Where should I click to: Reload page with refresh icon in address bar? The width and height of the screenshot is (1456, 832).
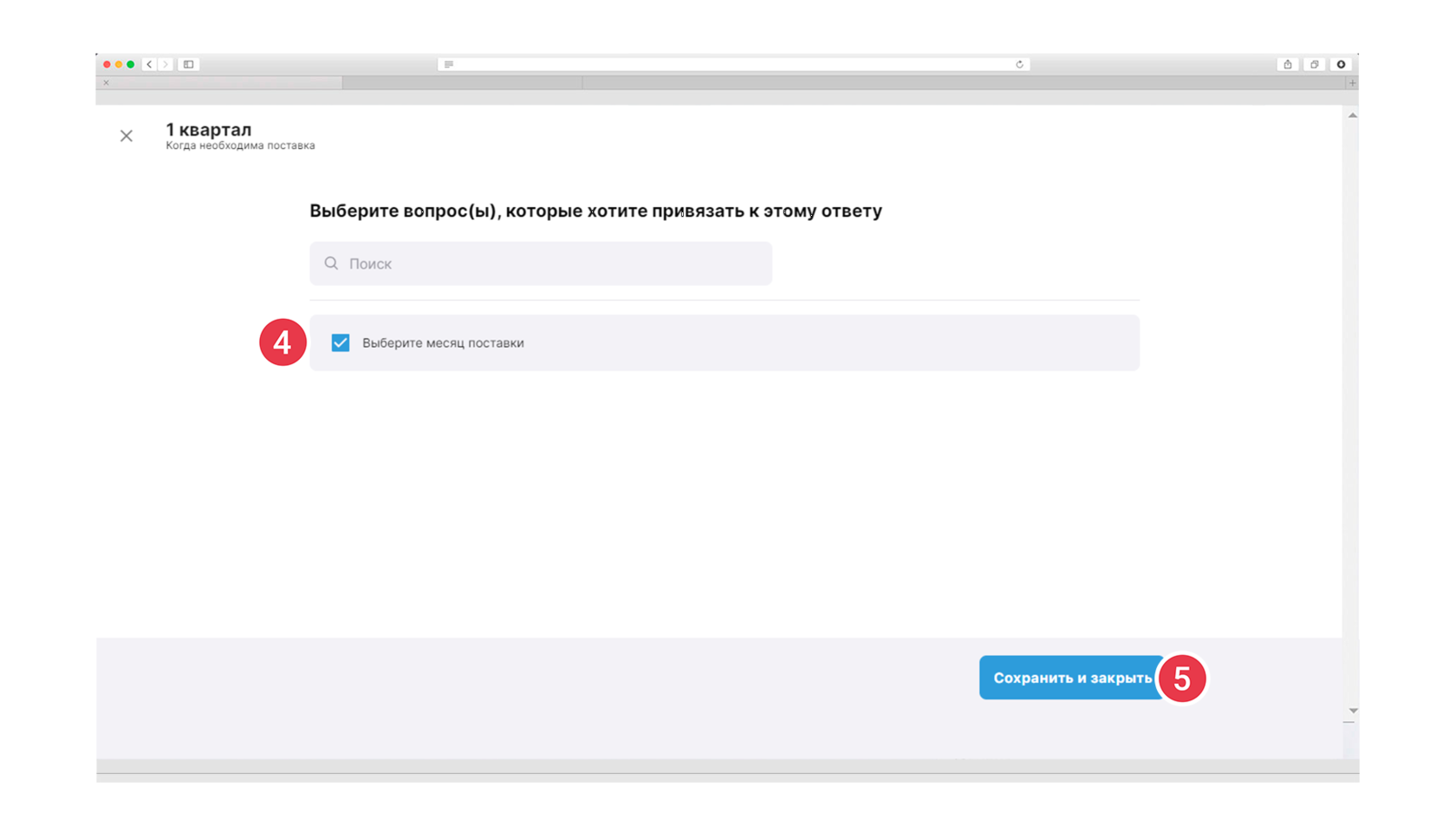[x=1019, y=64]
